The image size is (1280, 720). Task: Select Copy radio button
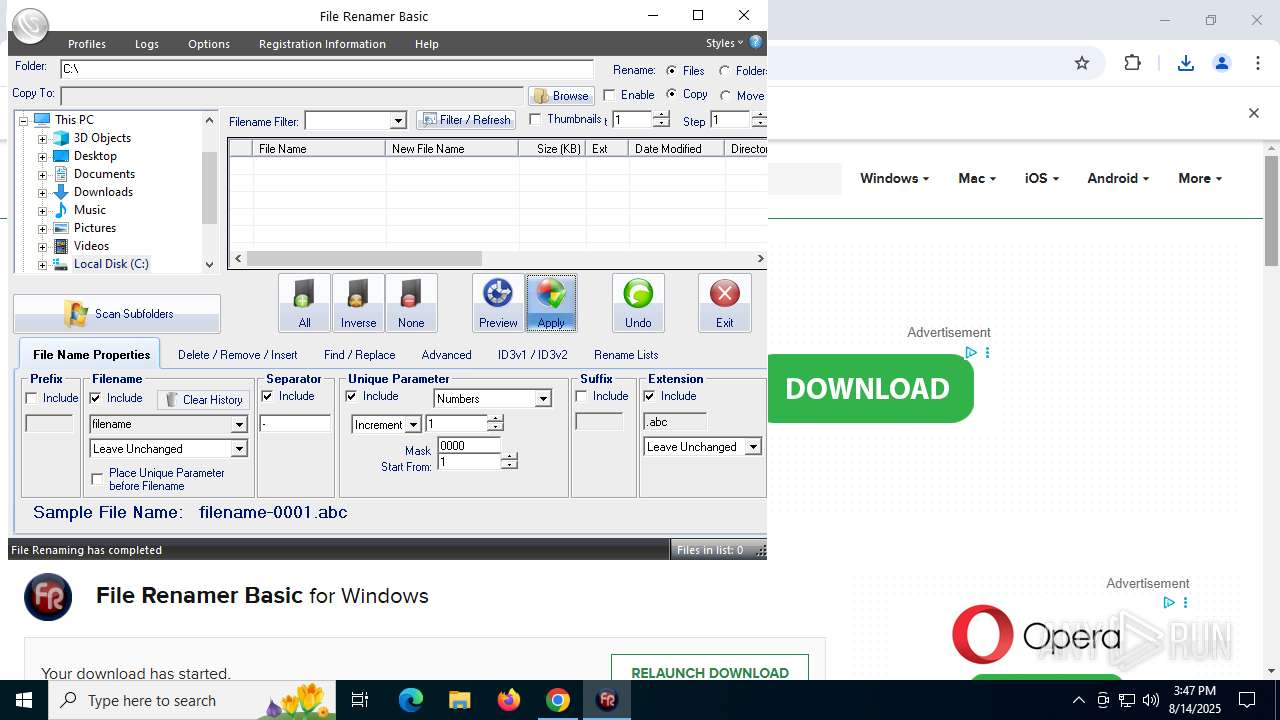coord(671,94)
